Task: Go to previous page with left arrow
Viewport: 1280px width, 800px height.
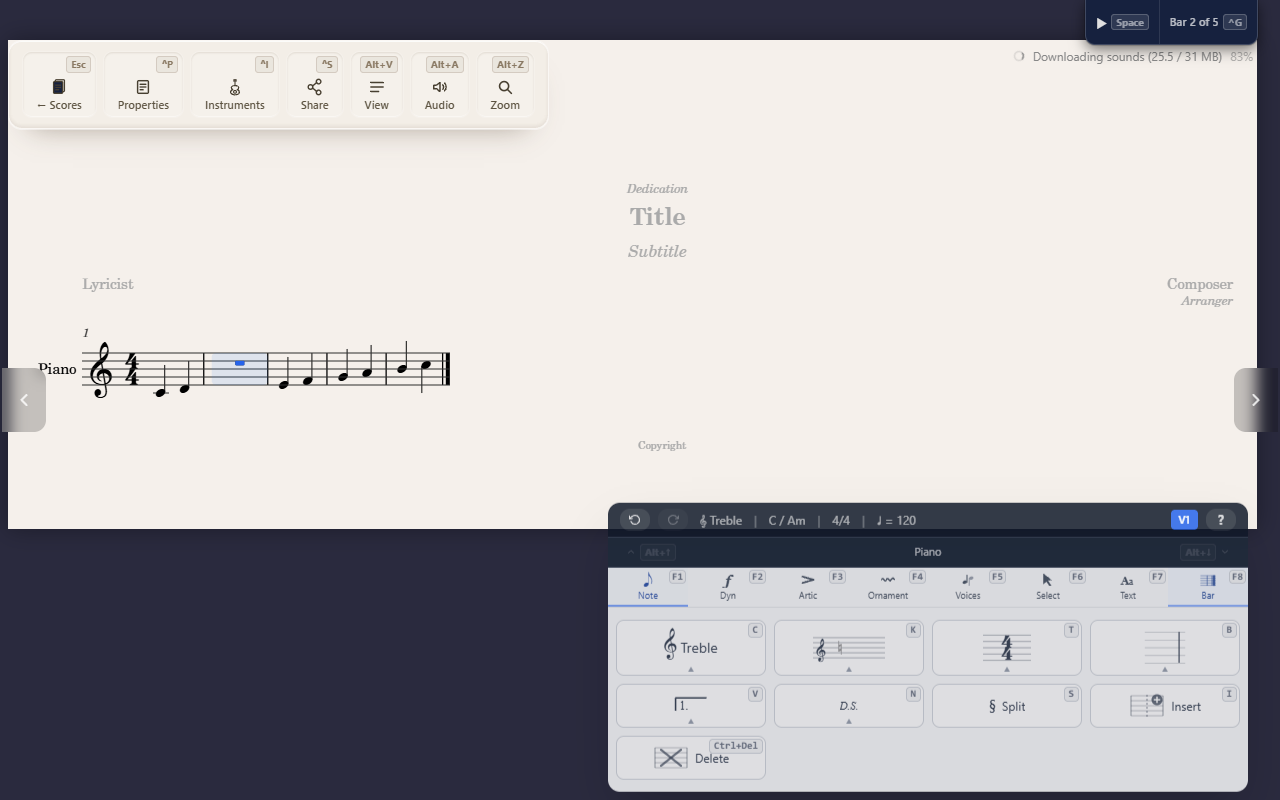Action: click(24, 400)
